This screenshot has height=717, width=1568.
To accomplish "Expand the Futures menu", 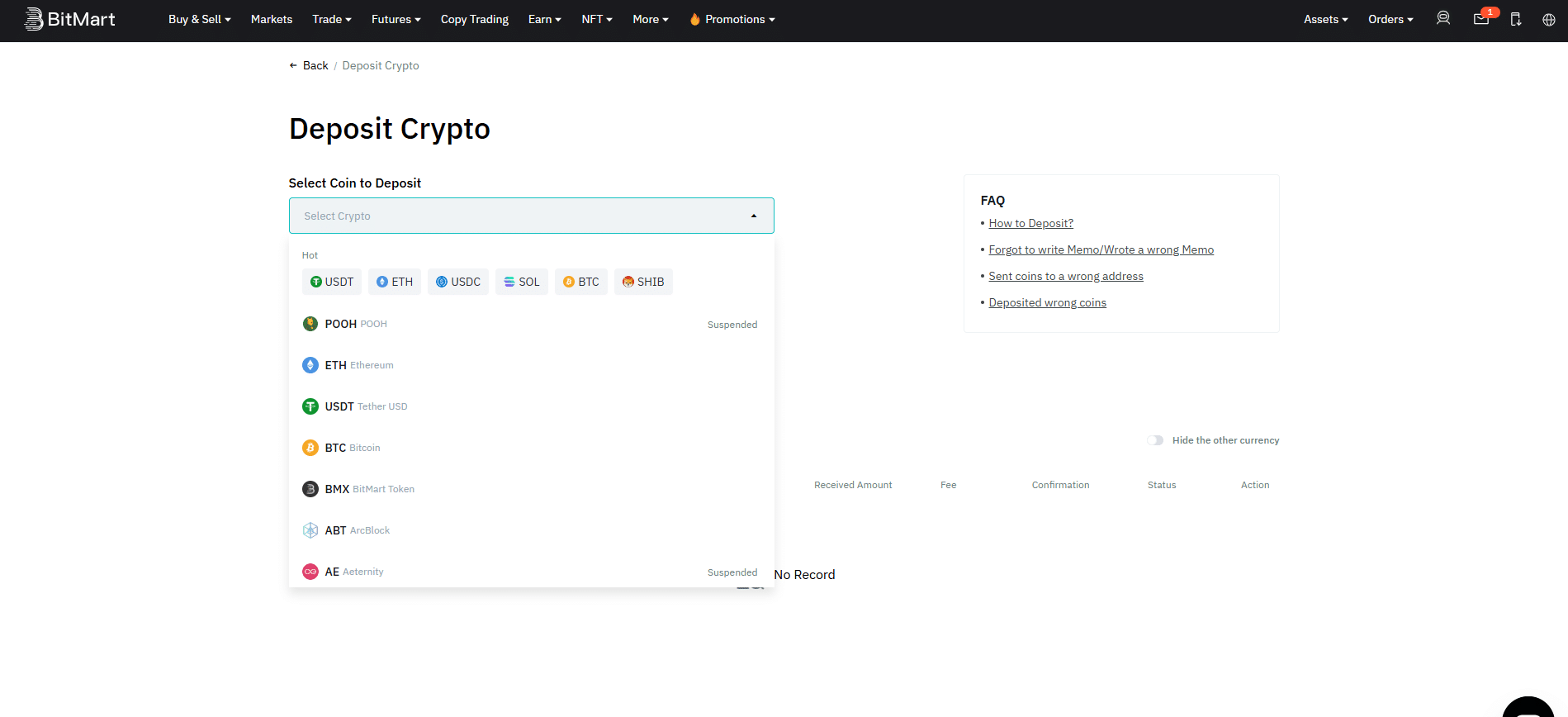I will click(396, 19).
